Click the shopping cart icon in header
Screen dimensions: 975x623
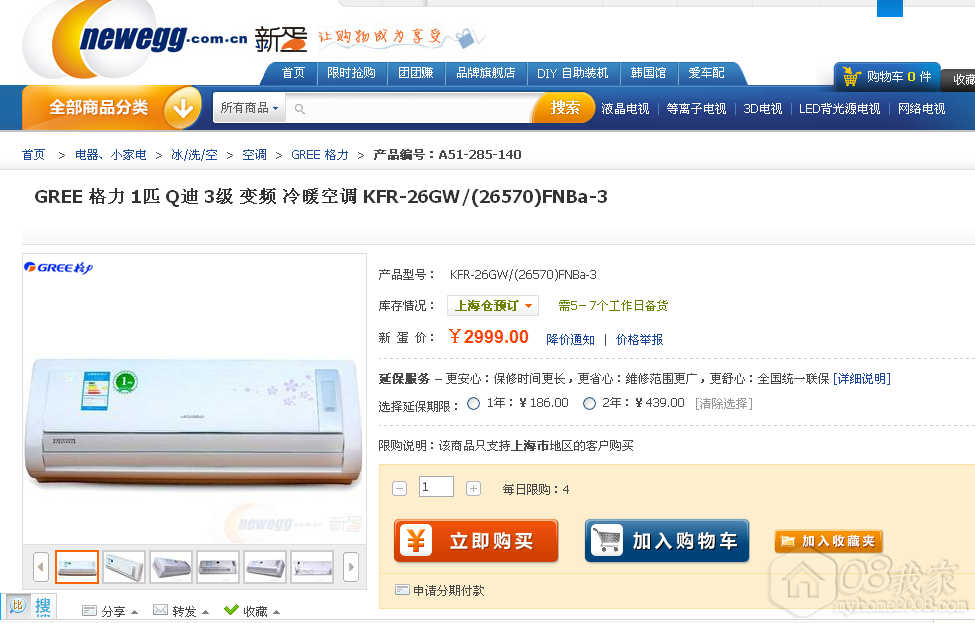pyautogui.click(x=851, y=77)
